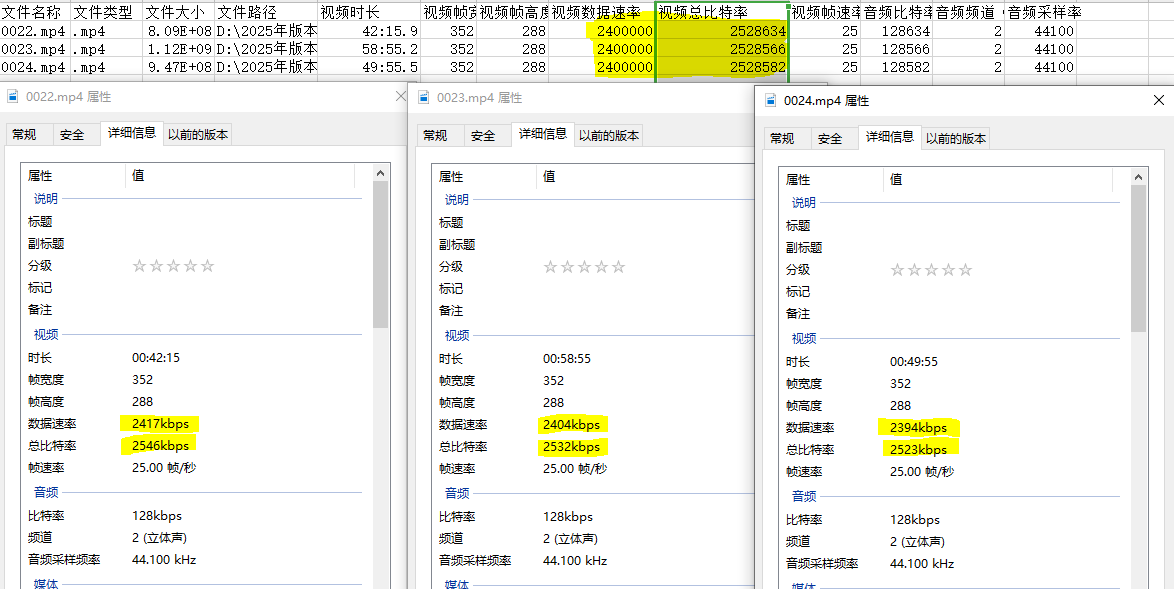The width and height of the screenshot is (1174, 589).
Task: Select spreadsheet cell 0022.mp4 file name
Action: [x=36, y=31]
